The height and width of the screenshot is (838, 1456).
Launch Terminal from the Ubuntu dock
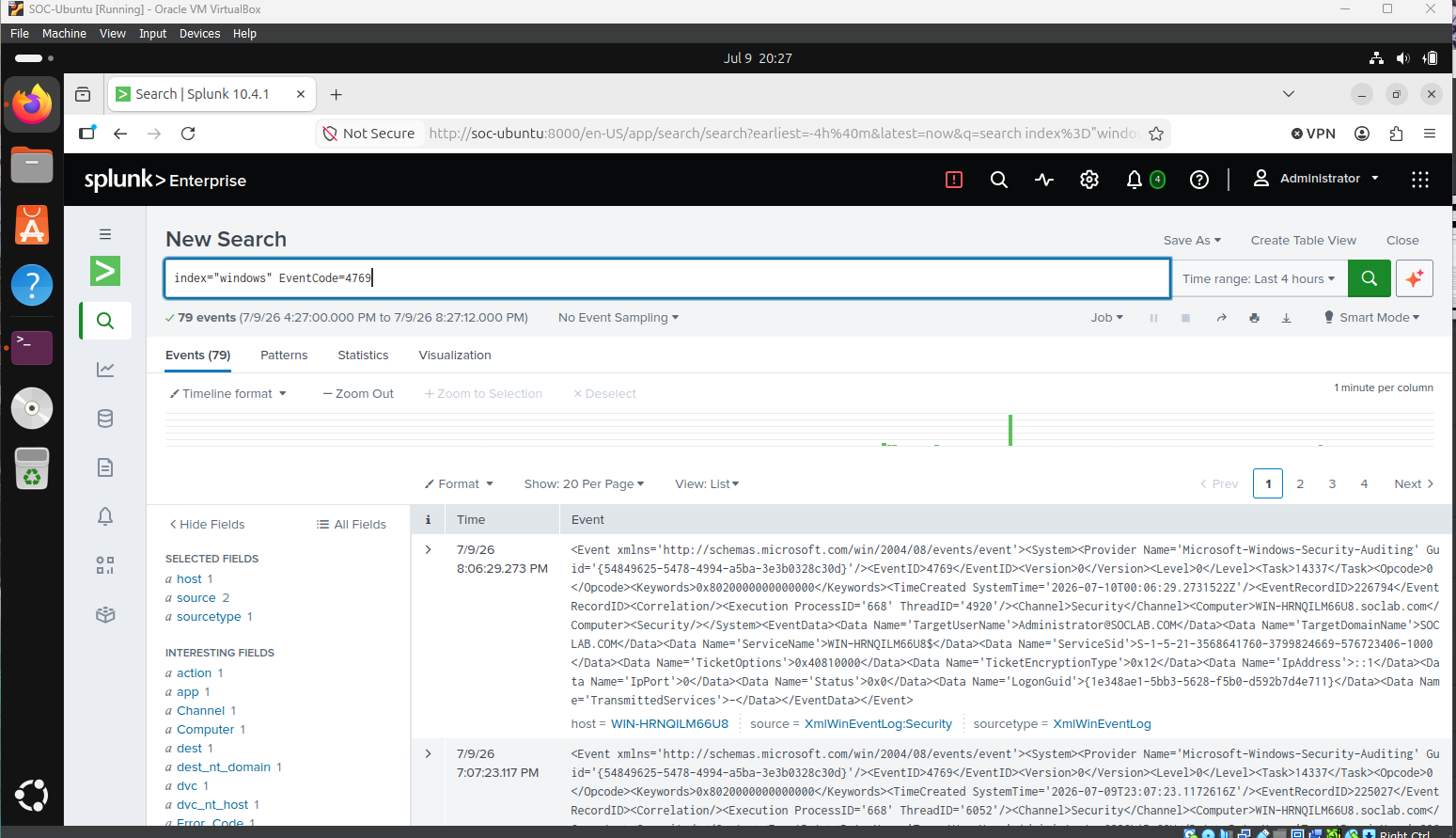coord(32,347)
